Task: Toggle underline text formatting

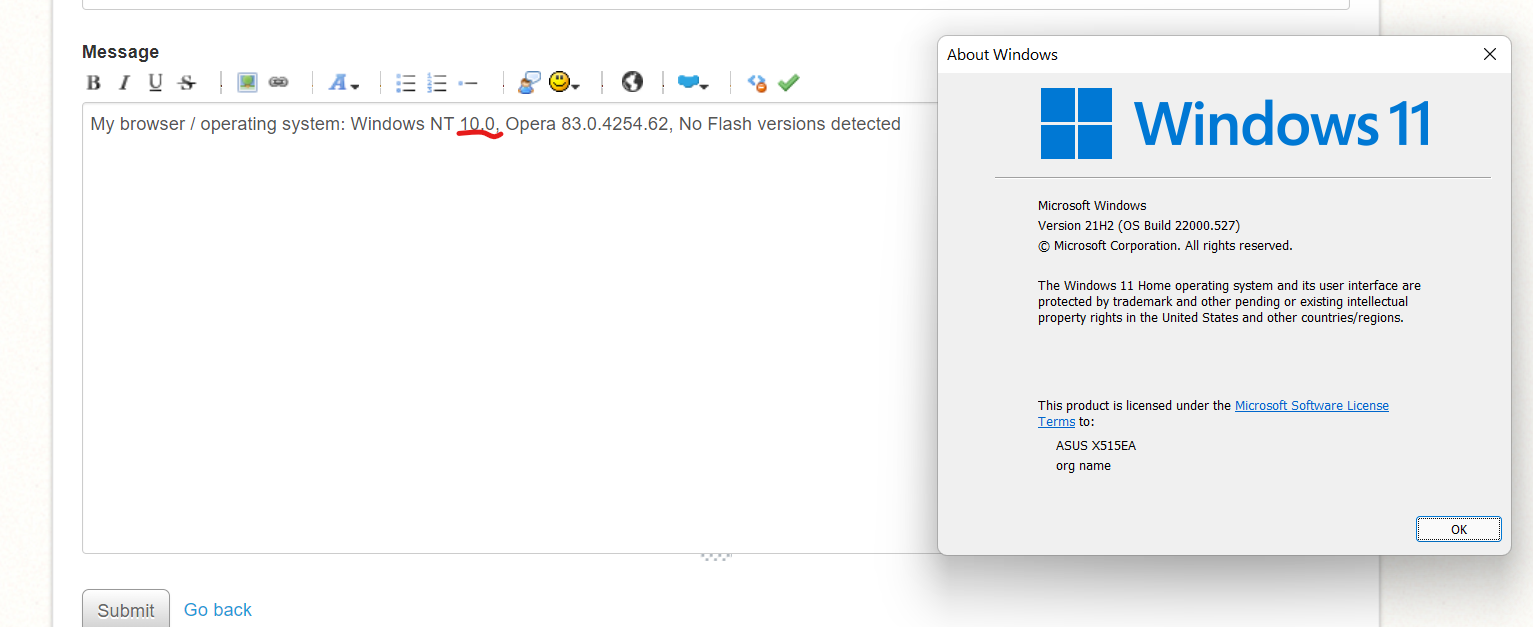Action: 155,83
